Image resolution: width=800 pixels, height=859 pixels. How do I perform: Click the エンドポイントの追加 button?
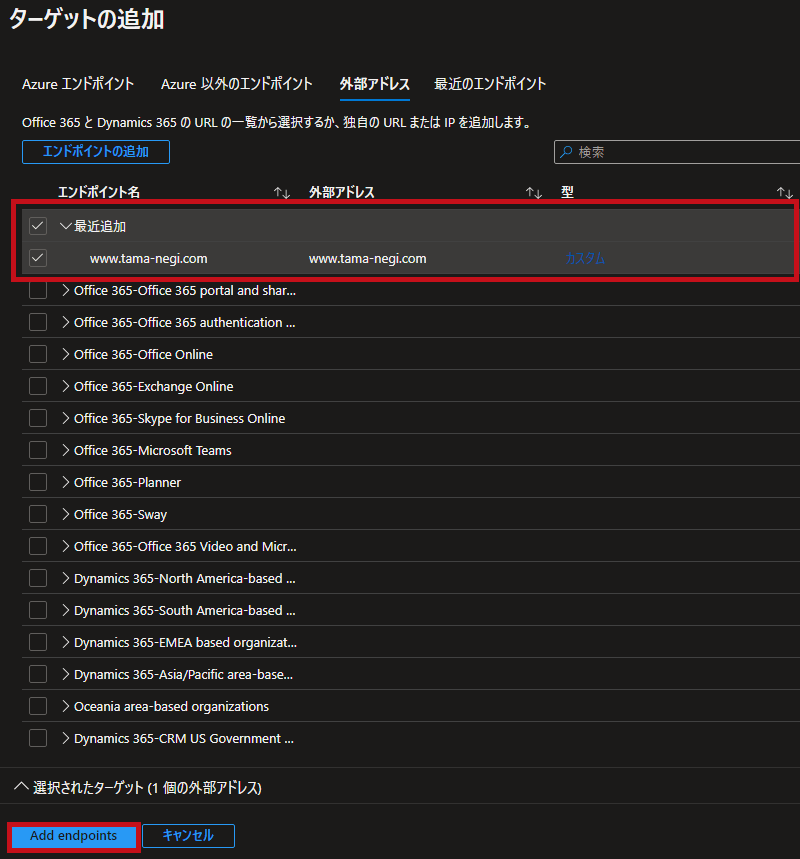tap(96, 152)
